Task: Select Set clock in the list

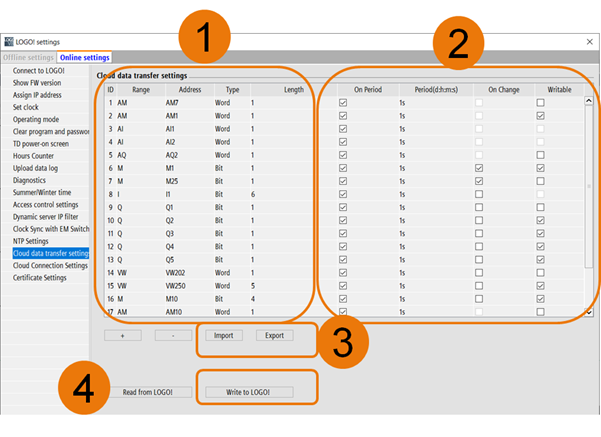Action: point(26,107)
